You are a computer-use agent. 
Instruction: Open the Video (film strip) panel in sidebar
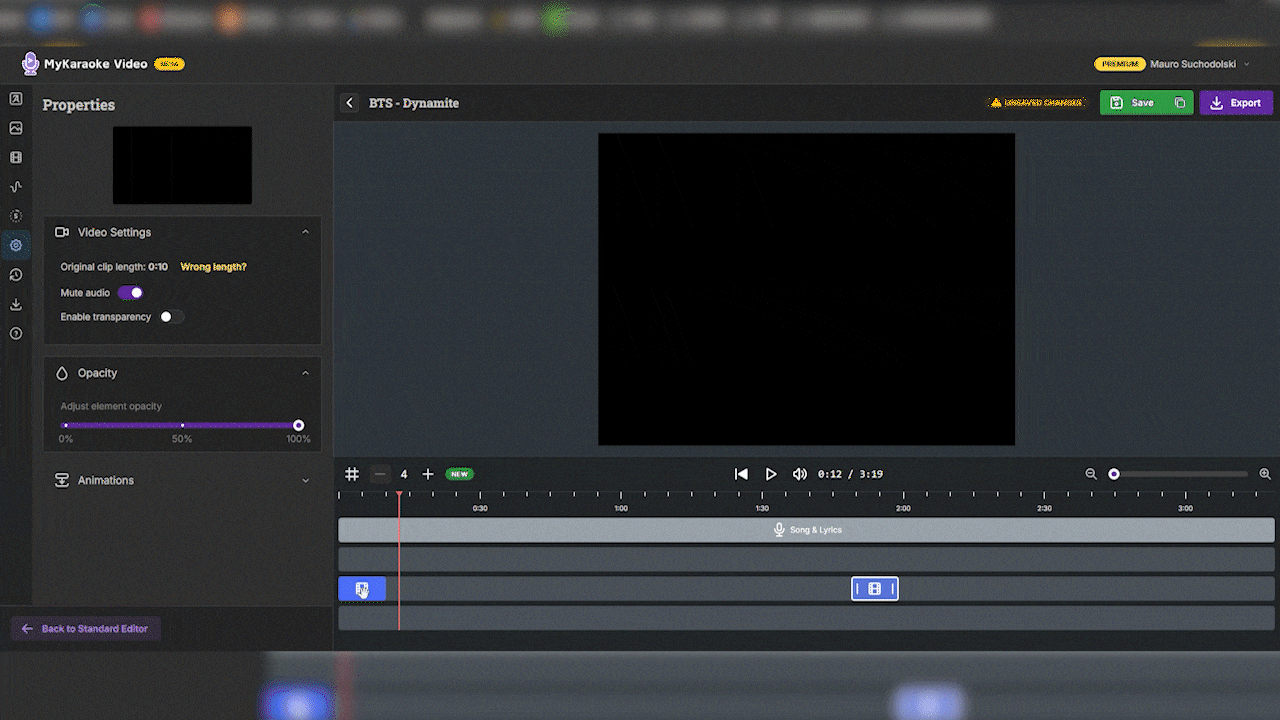click(x=16, y=157)
